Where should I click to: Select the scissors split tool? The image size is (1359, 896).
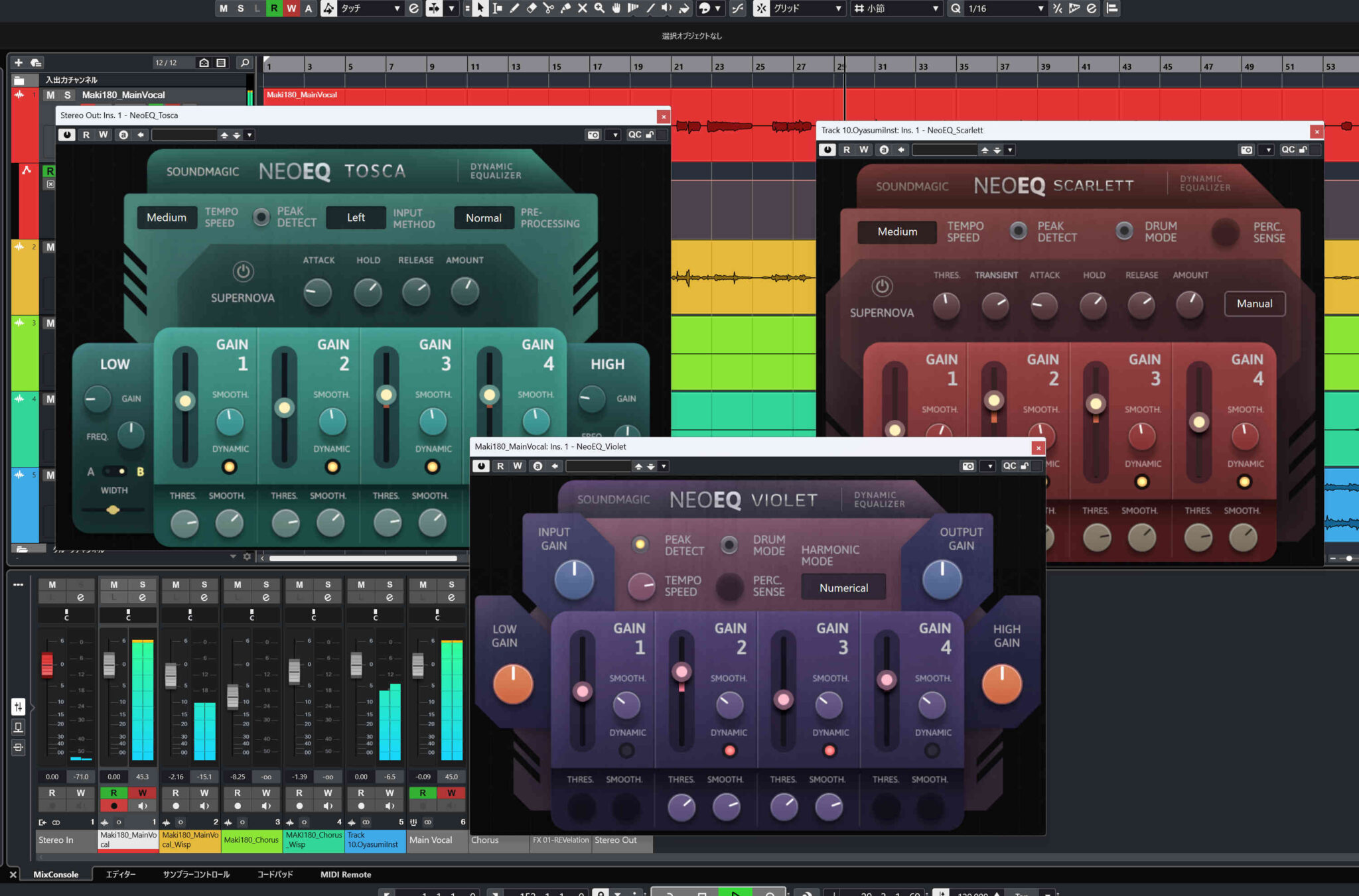548,8
